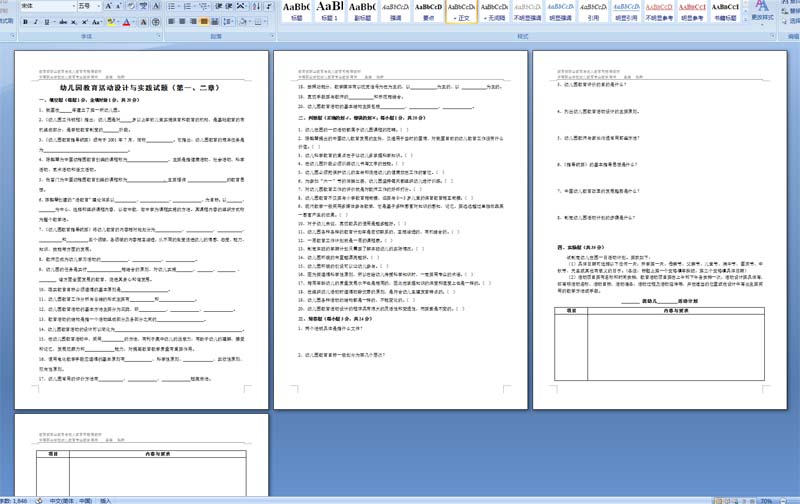Click the first page thumbnail
The width and height of the screenshot is (800, 504).
(x=141, y=230)
